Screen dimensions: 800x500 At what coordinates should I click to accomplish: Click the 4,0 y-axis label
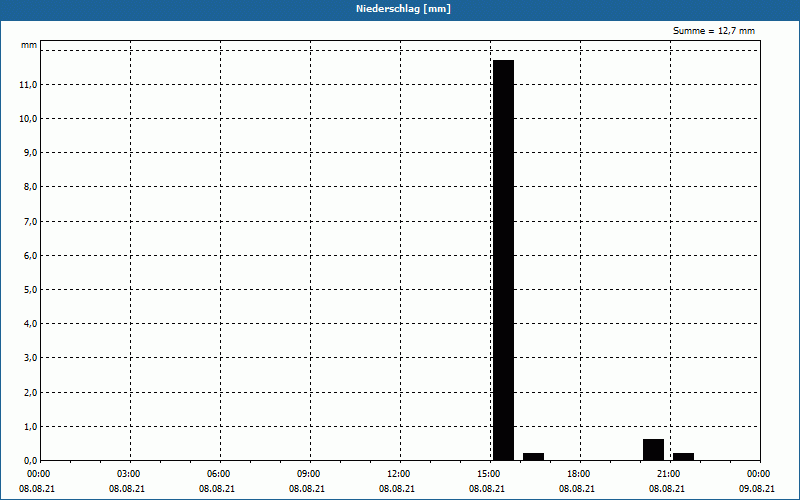click(30, 324)
